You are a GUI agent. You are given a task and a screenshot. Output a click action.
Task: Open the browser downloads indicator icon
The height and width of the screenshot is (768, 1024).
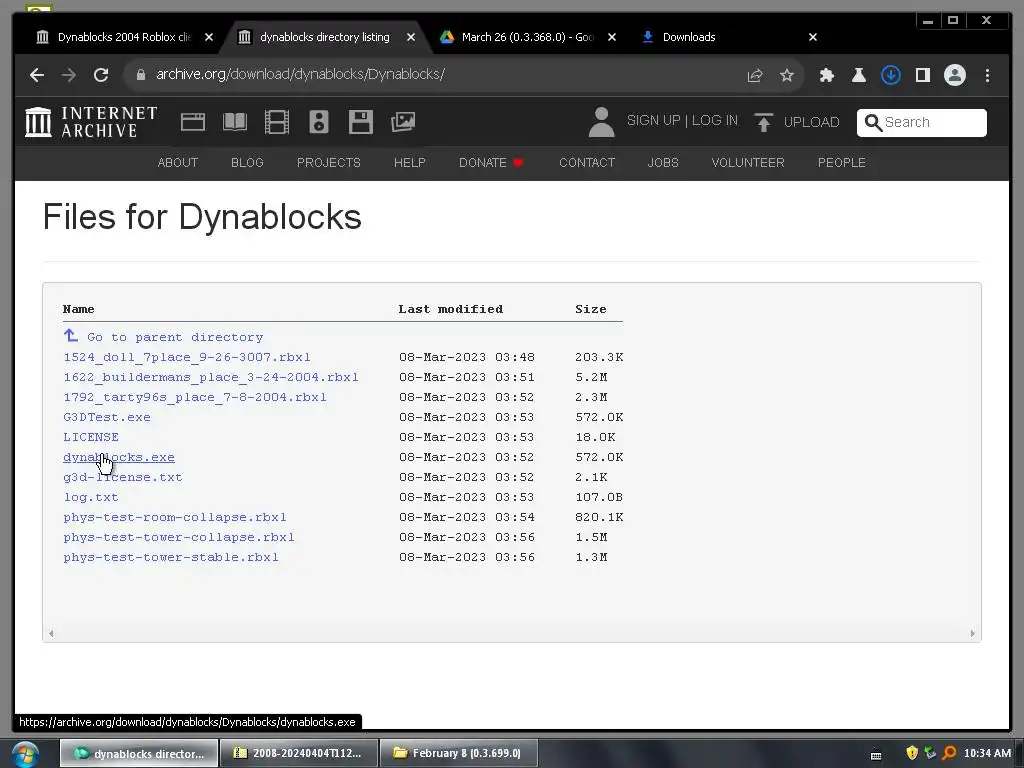click(x=891, y=75)
